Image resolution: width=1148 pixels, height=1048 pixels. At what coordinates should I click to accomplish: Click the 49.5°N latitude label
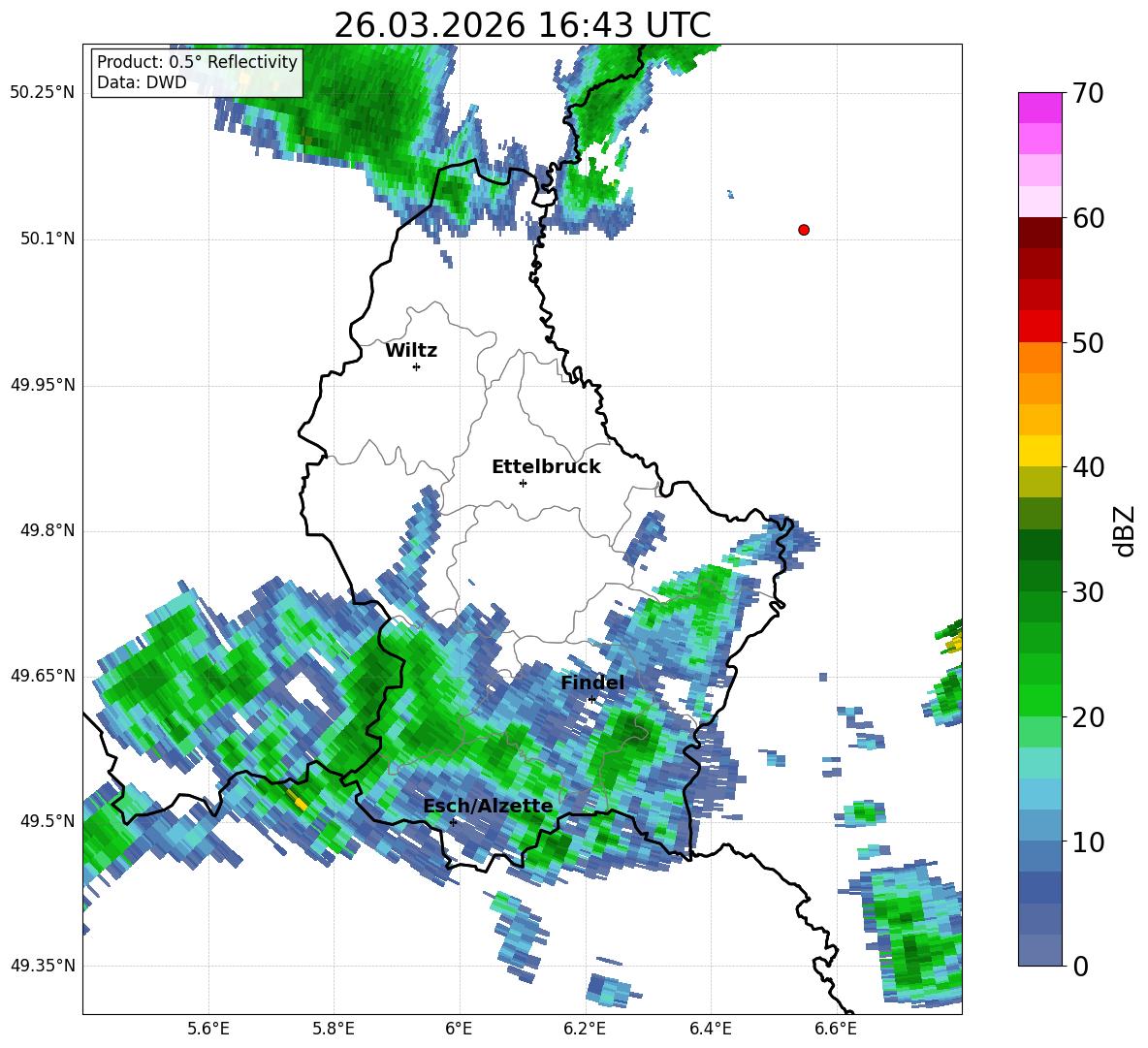click(x=47, y=820)
